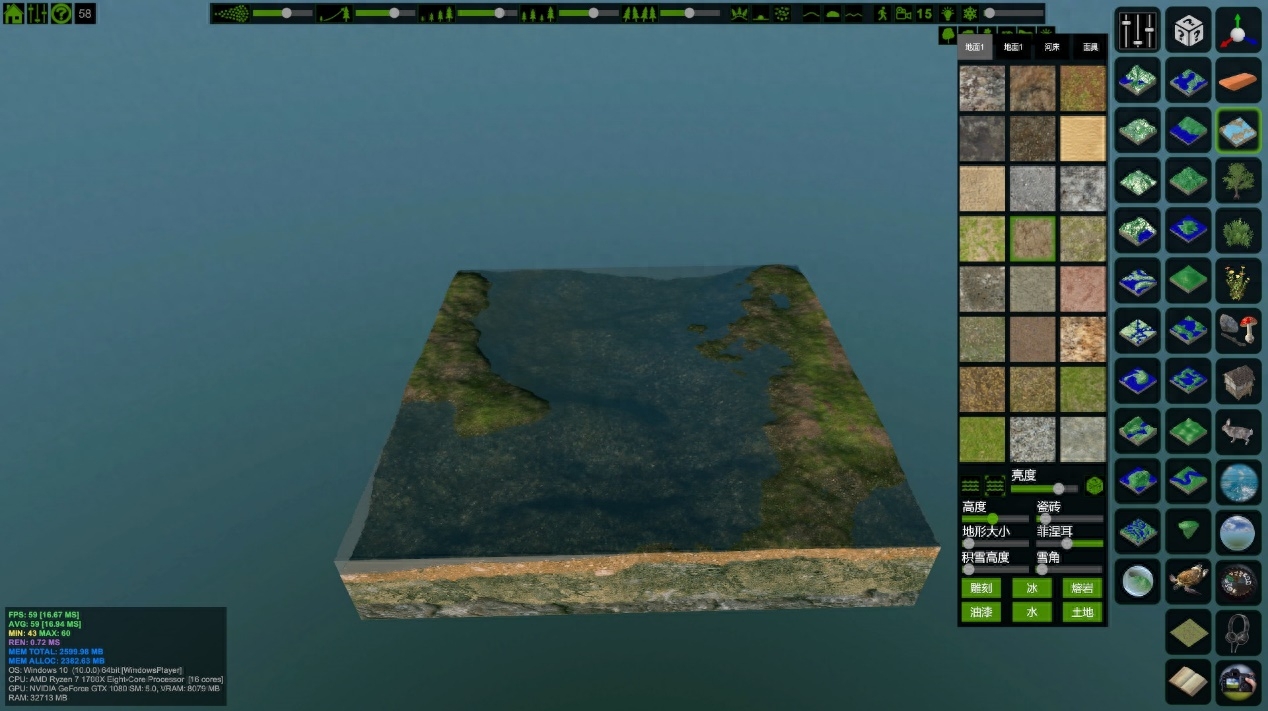The image size is (1268, 711).
Task: Toggle the lightbulb icon in top toolbar
Action: (x=946, y=14)
